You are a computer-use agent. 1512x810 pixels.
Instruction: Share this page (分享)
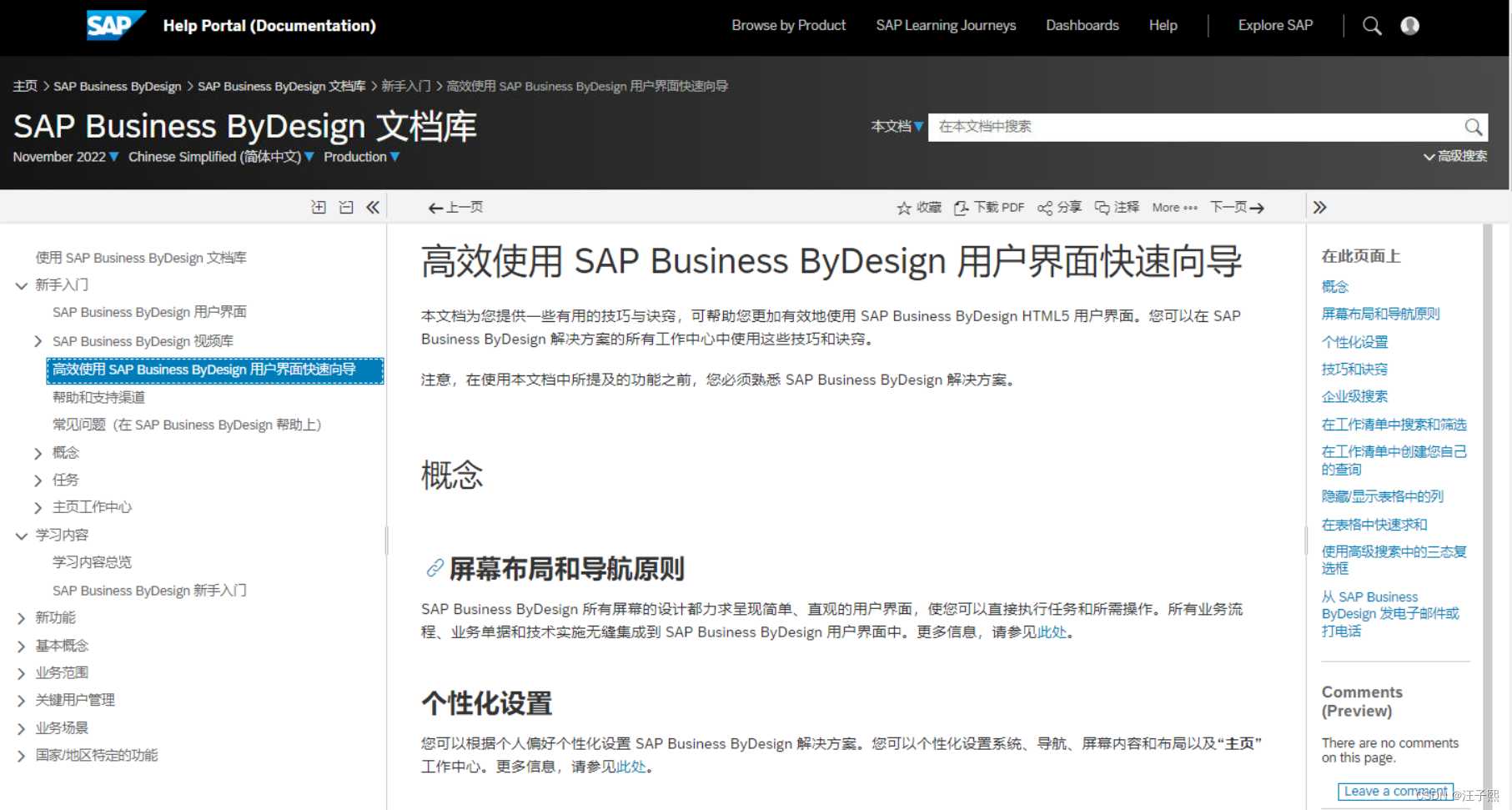[x=1060, y=208]
